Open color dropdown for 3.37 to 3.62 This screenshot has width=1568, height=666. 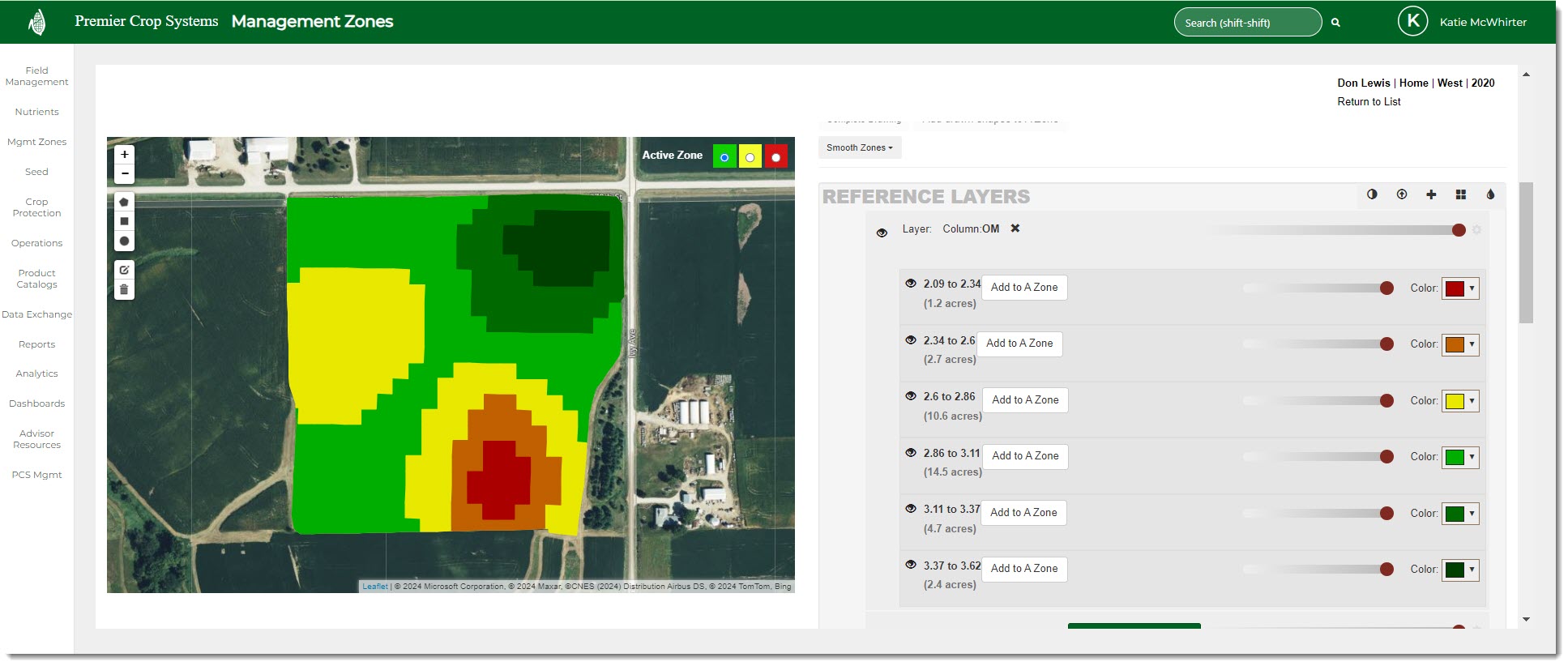pos(1460,570)
